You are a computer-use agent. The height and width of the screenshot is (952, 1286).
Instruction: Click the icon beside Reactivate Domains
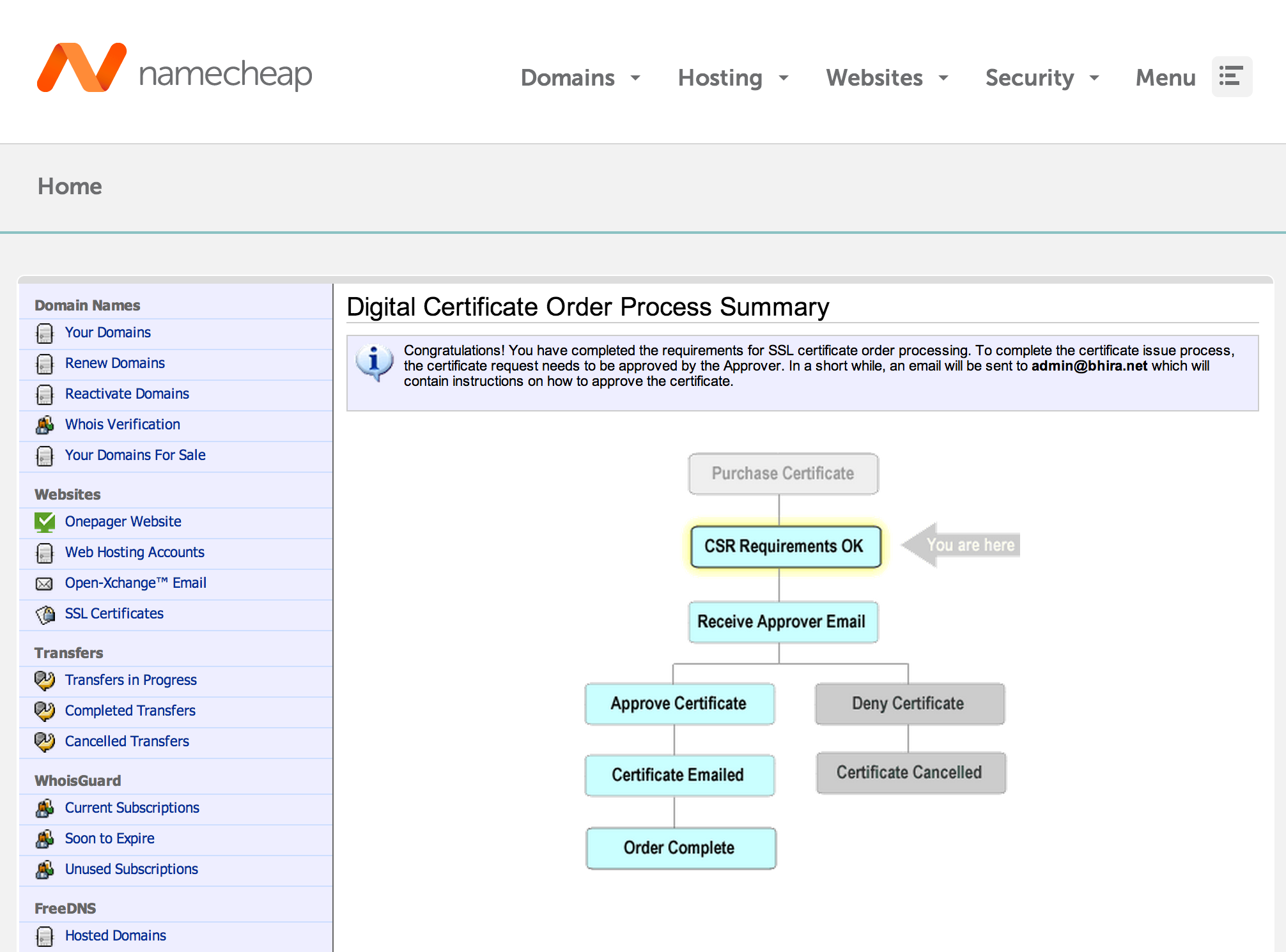(x=45, y=394)
